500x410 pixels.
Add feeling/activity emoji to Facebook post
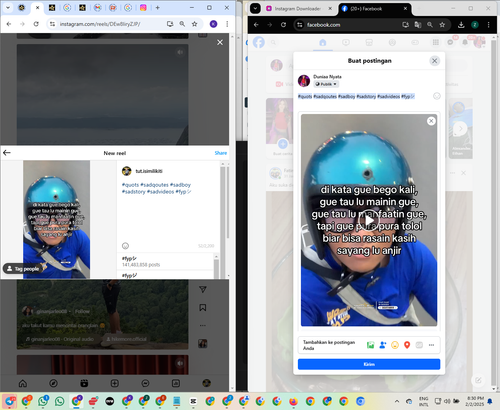(395, 345)
